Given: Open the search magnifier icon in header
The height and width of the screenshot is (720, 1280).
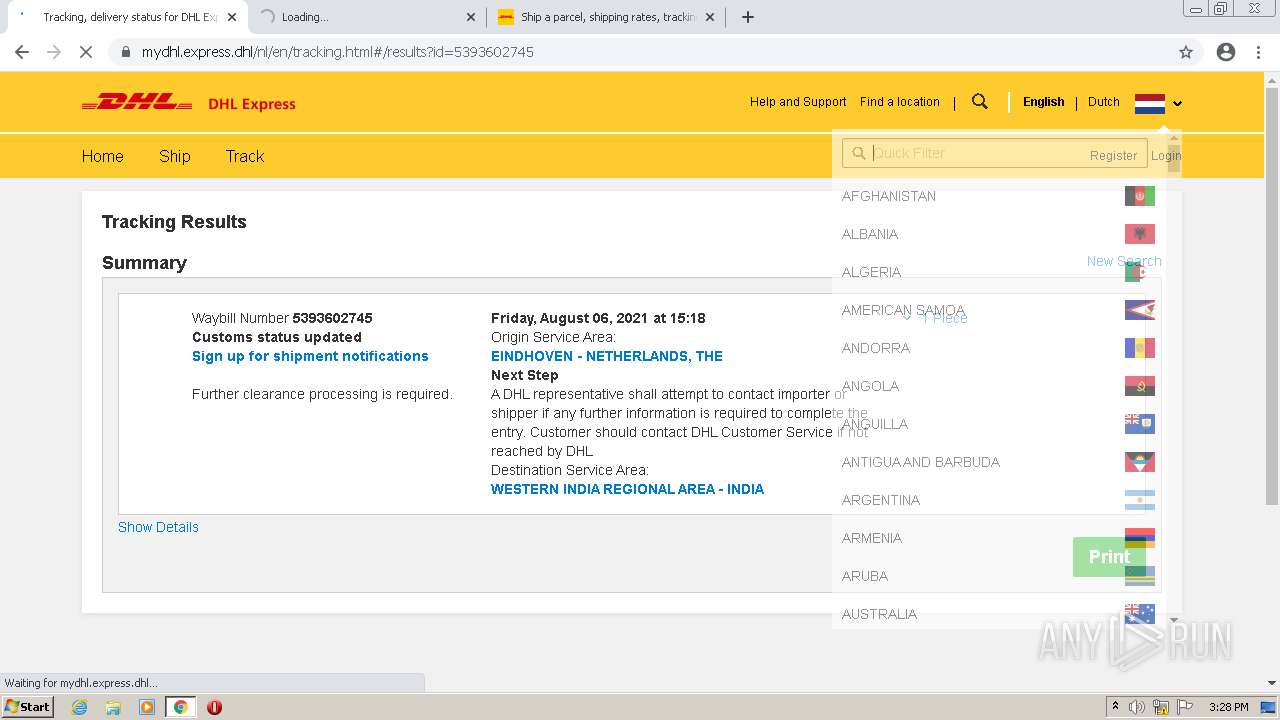Looking at the screenshot, I should [x=980, y=101].
